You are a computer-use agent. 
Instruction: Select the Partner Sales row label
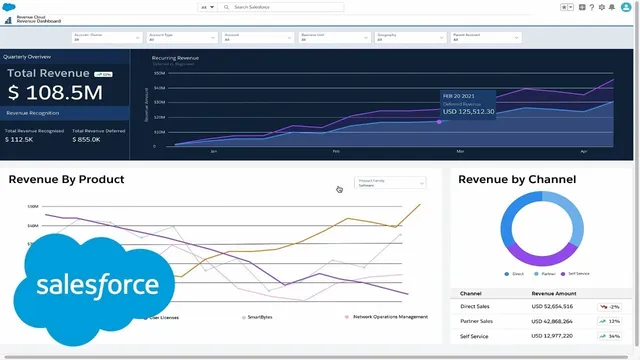pos(476,321)
